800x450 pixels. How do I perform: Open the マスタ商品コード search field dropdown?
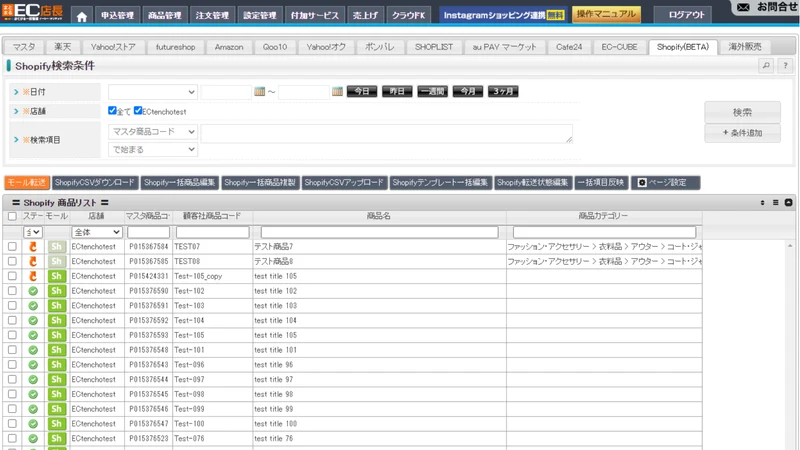click(x=153, y=132)
